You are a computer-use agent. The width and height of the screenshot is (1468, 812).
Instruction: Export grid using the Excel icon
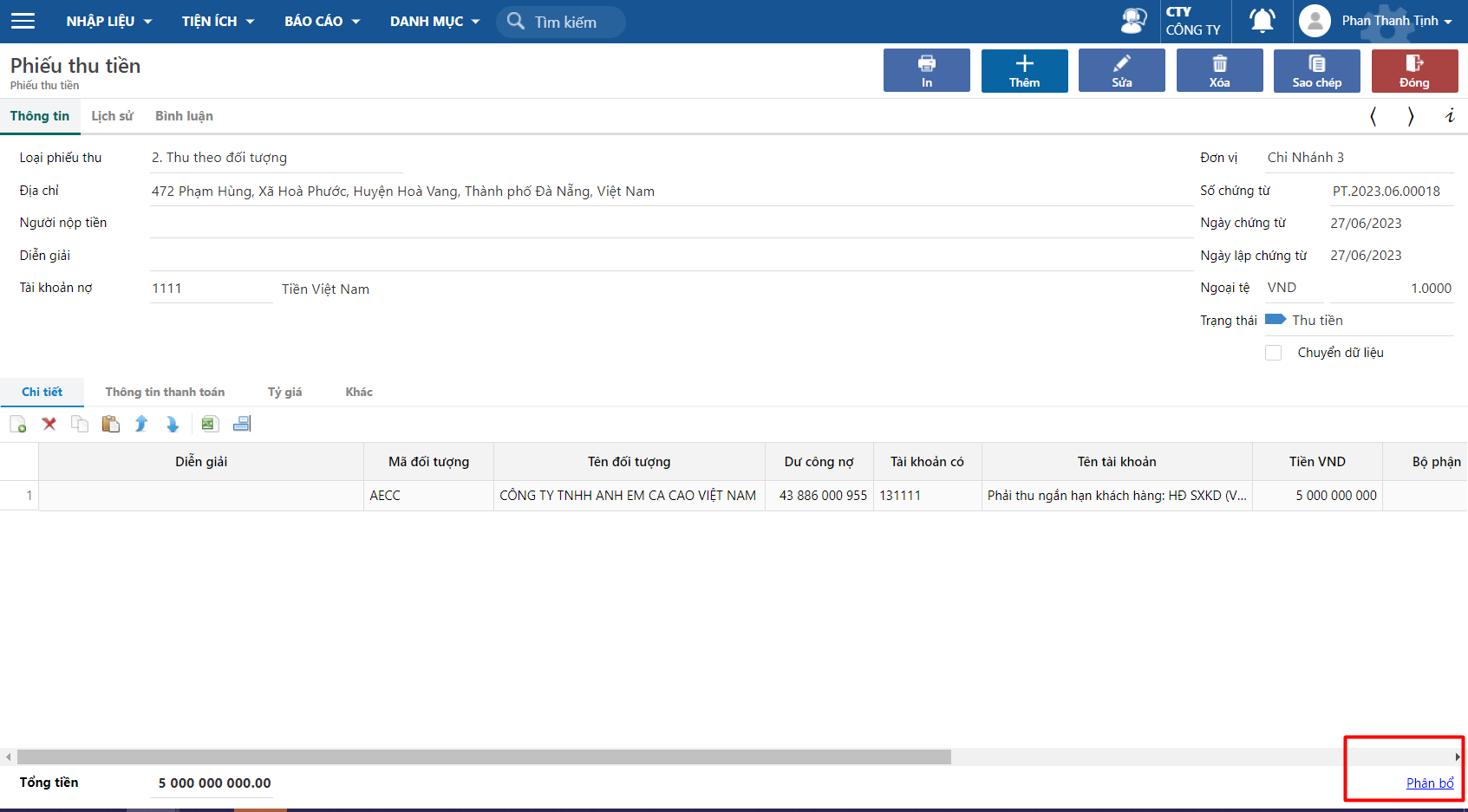(209, 424)
